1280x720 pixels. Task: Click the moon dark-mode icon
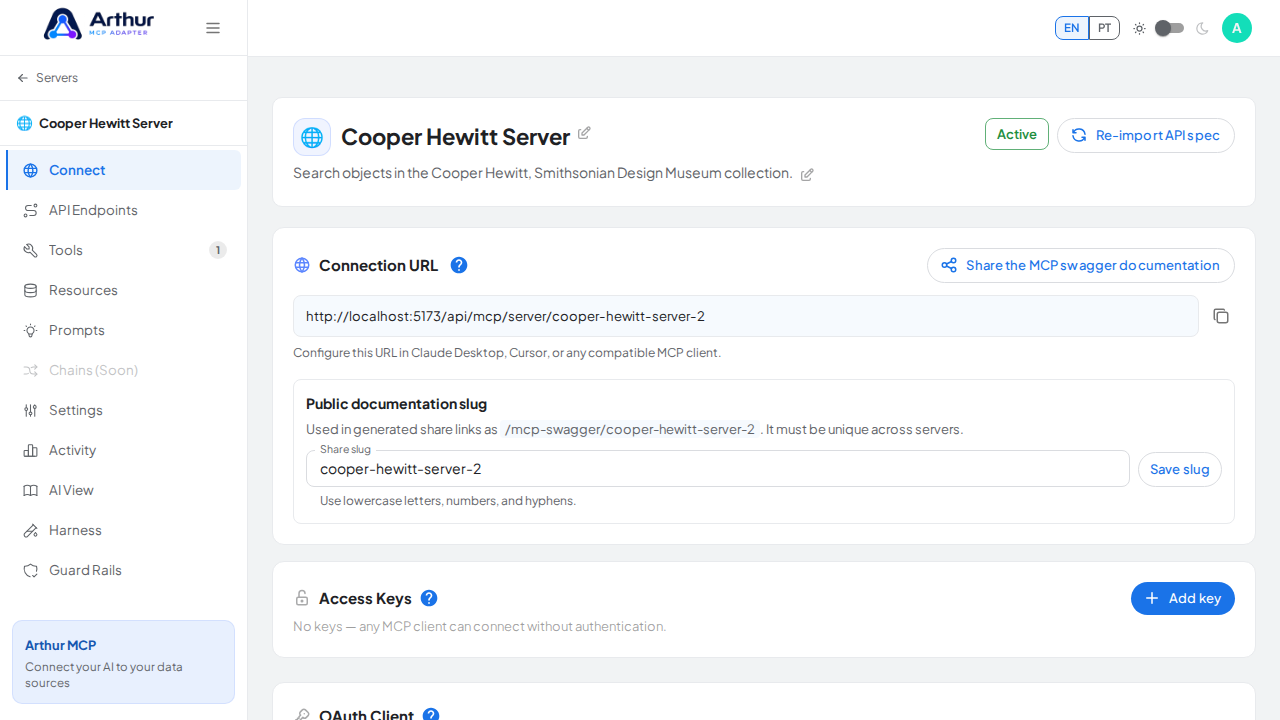(x=1202, y=28)
